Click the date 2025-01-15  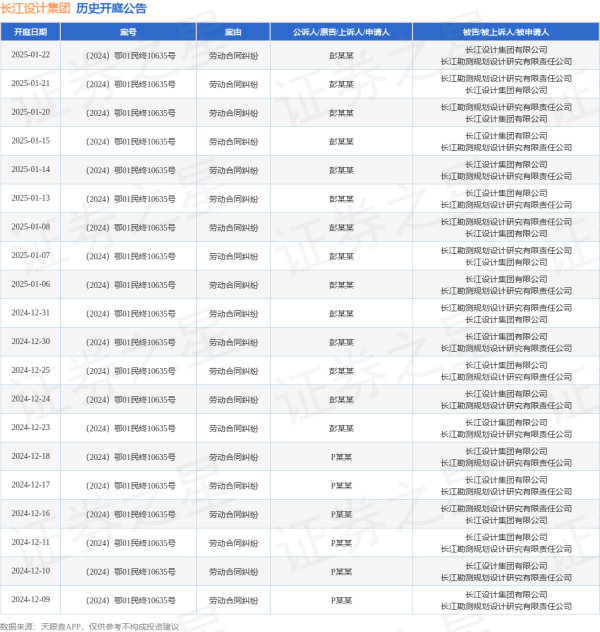(x=31, y=141)
